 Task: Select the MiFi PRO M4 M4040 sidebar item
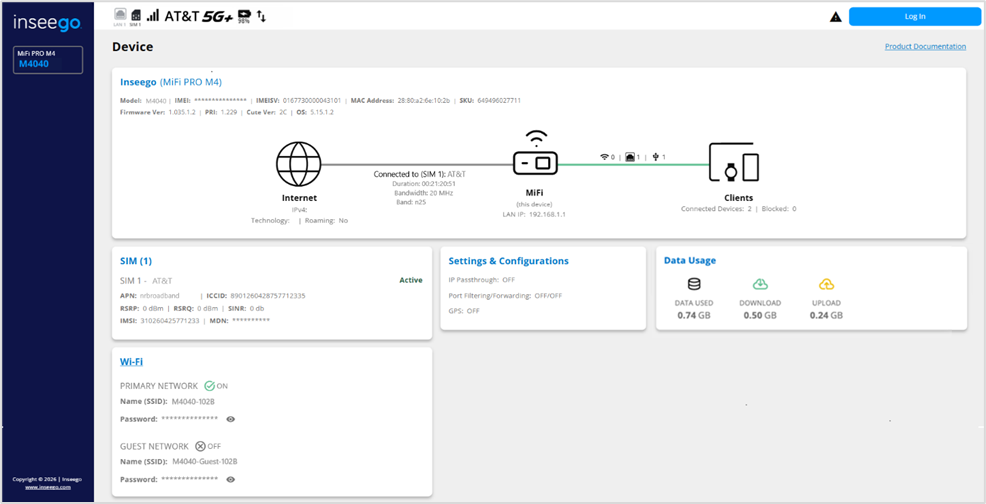pyautogui.click(x=48, y=59)
